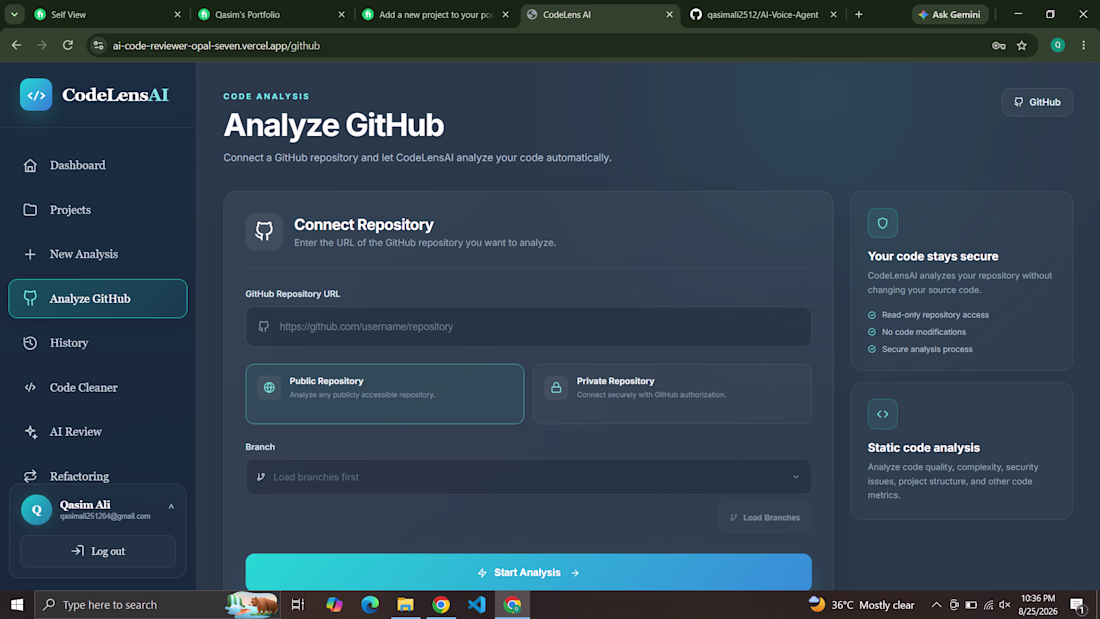
Task: Click the 'Read-only repository access' text
Action: (x=935, y=315)
